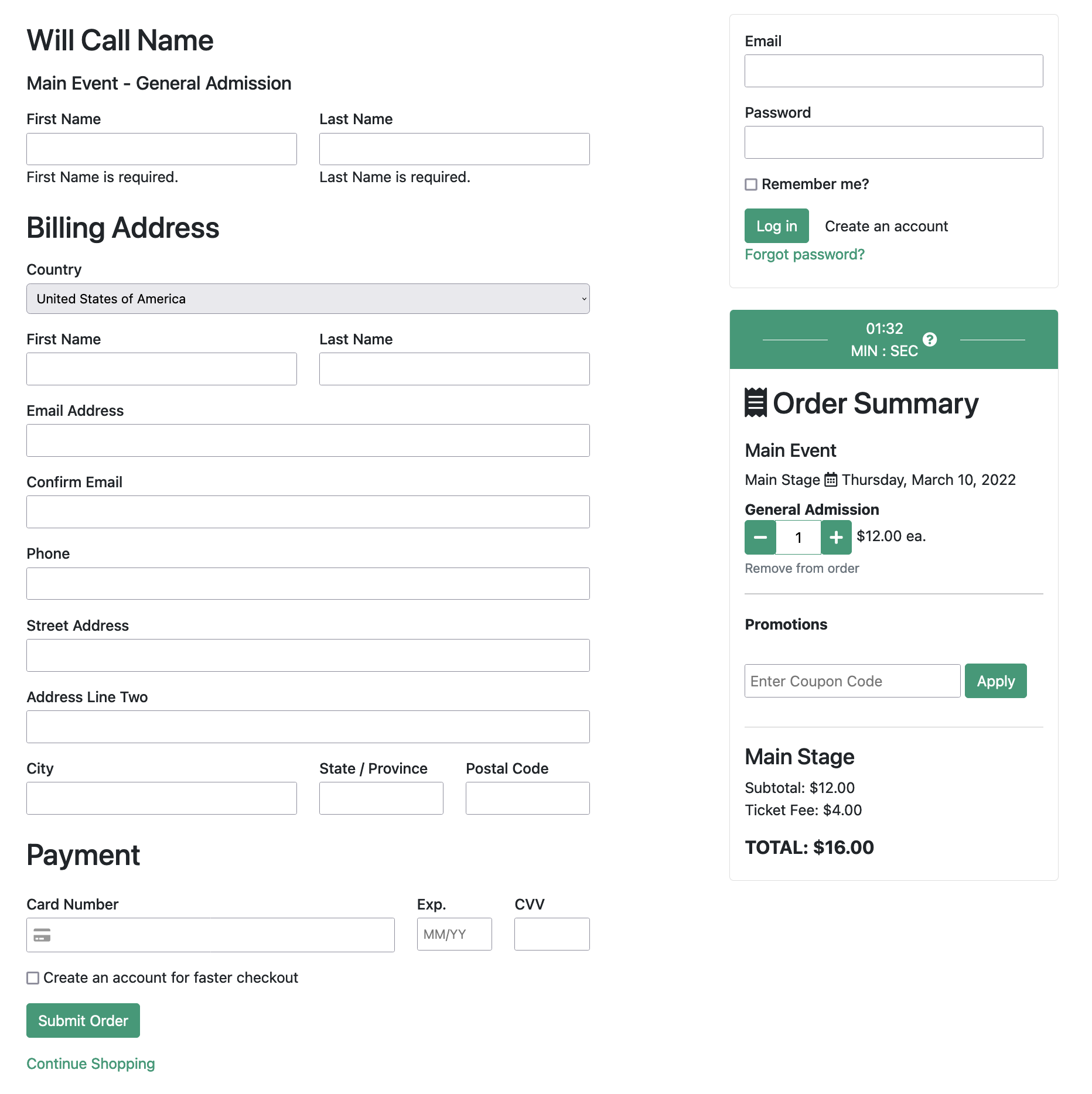Check Create an account for faster checkout
The height and width of the screenshot is (1094, 1092).
33,978
